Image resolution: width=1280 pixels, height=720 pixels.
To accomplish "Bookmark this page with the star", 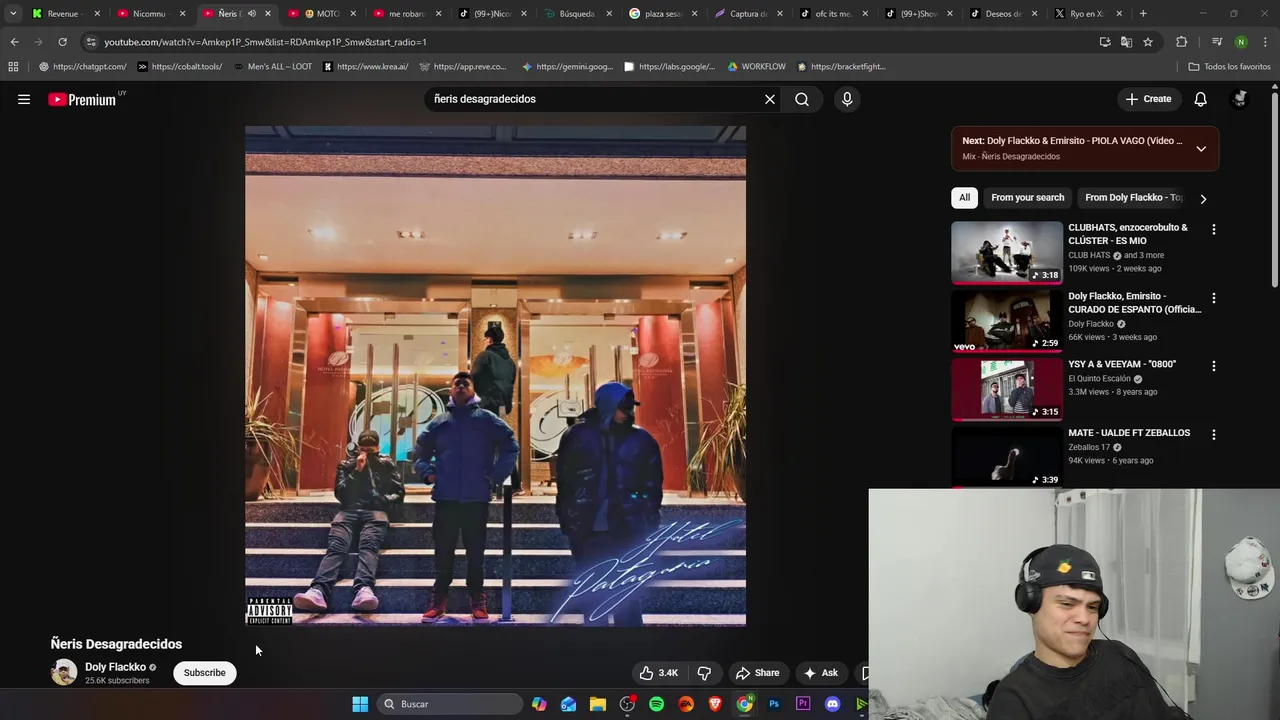I will pyautogui.click(x=1148, y=42).
